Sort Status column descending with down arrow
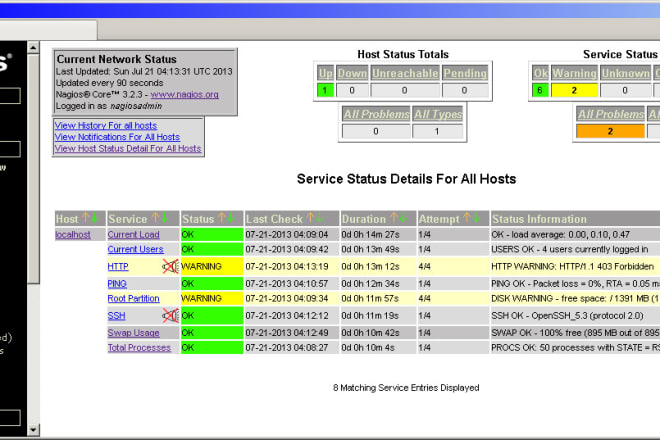660x440 pixels. tap(231, 218)
